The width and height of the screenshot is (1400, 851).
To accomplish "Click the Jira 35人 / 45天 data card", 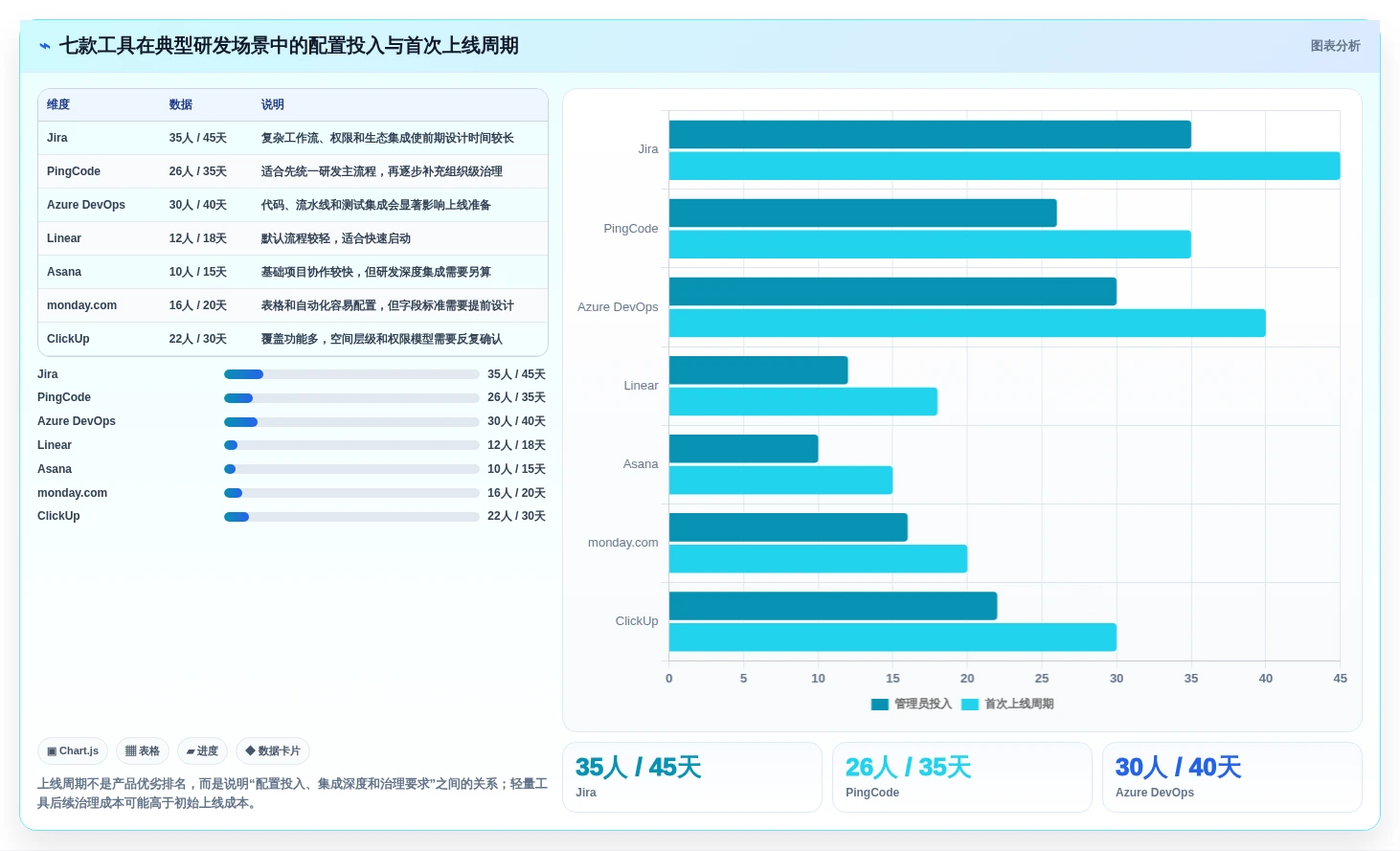I will click(x=692, y=777).
